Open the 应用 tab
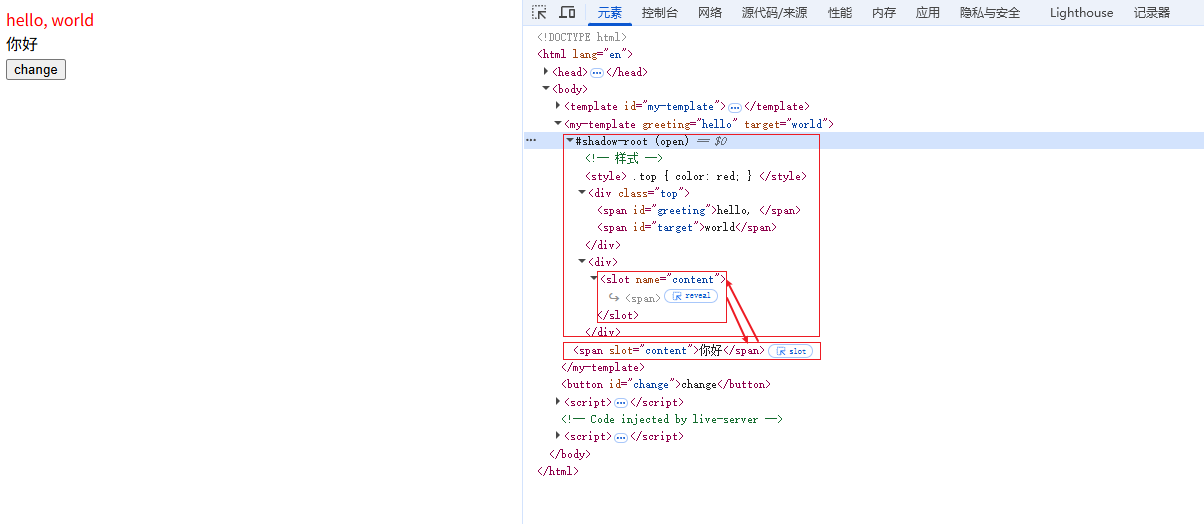1204x524 pixels. (x=928, y=13)
